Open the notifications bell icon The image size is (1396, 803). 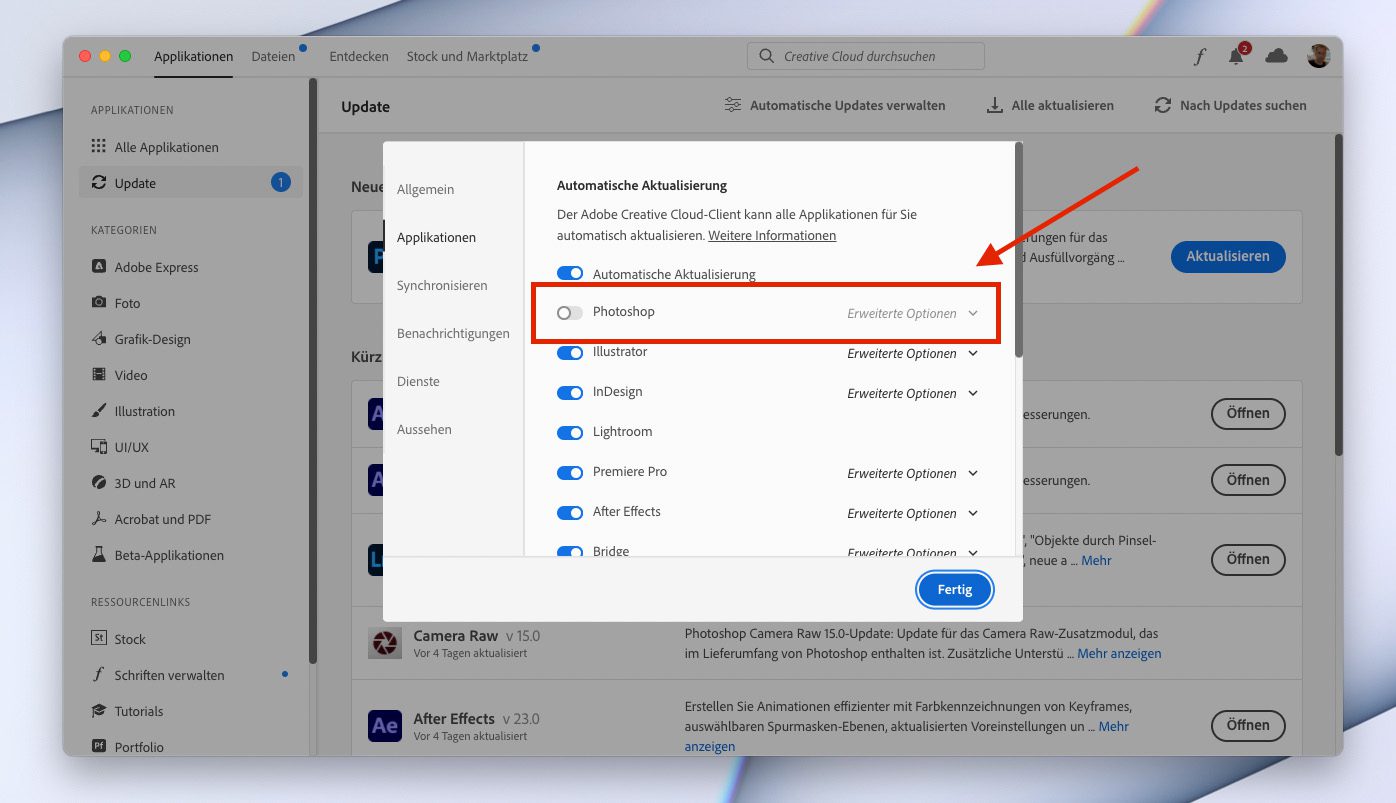click(1237, 56)
